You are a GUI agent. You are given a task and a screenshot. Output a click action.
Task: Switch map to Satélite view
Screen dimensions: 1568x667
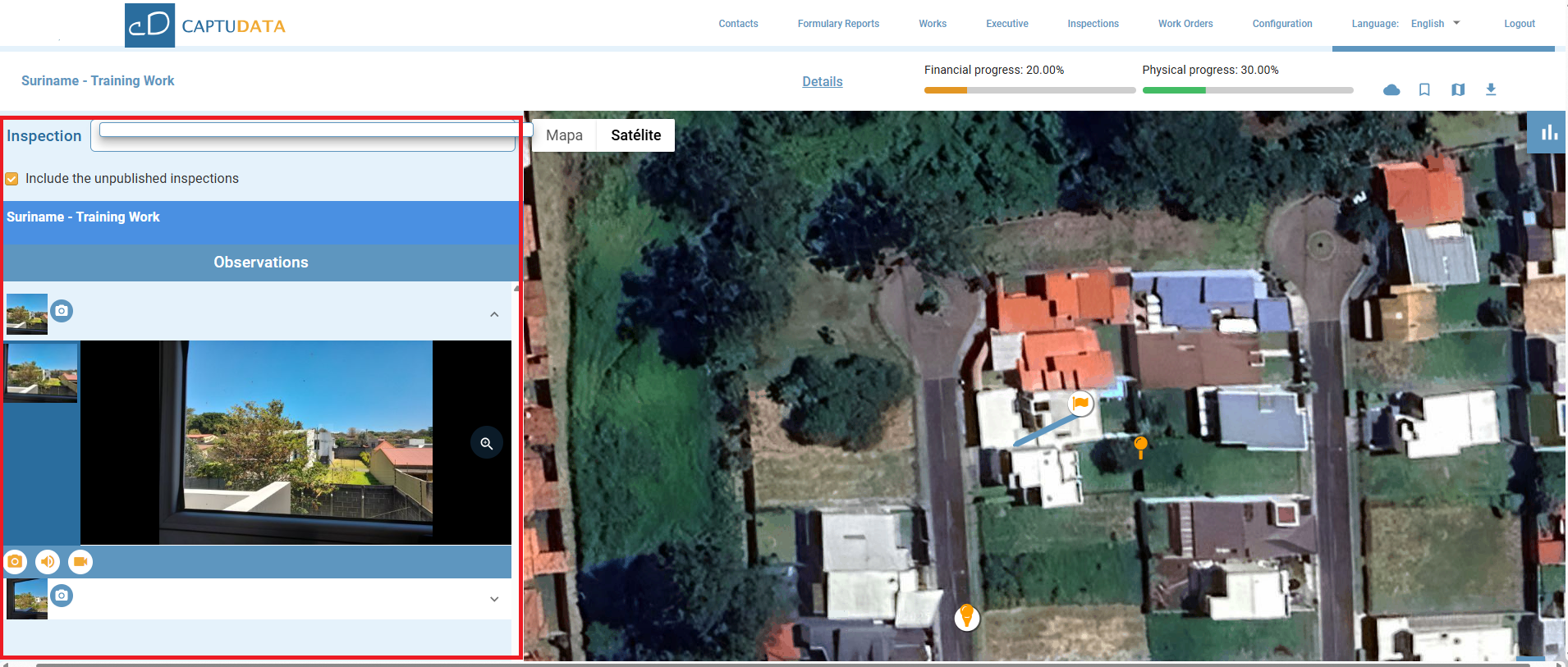tap(635, 135)
